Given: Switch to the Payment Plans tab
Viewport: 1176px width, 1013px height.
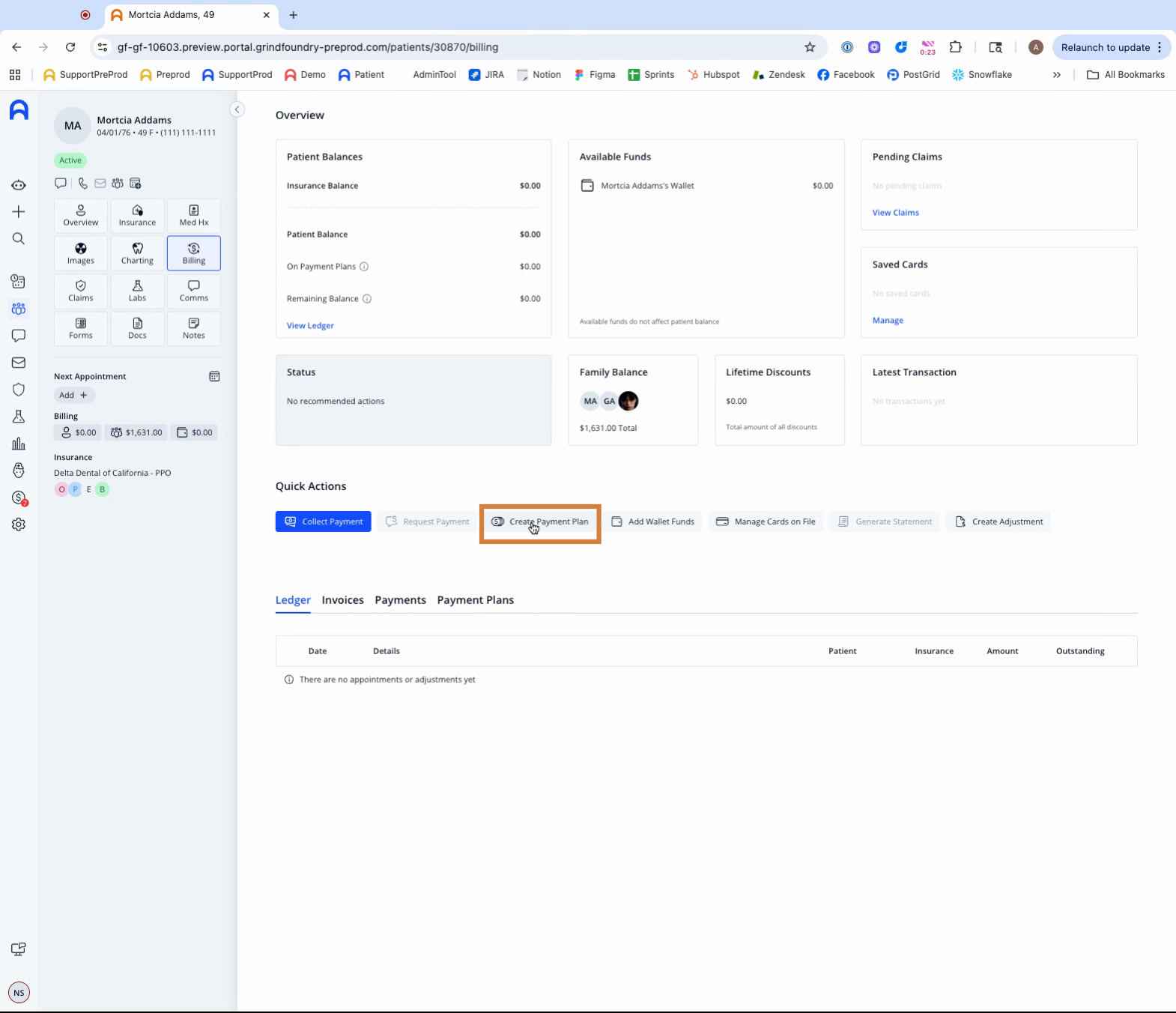Looking at the screenshot, I should click(x=476, y=600).
